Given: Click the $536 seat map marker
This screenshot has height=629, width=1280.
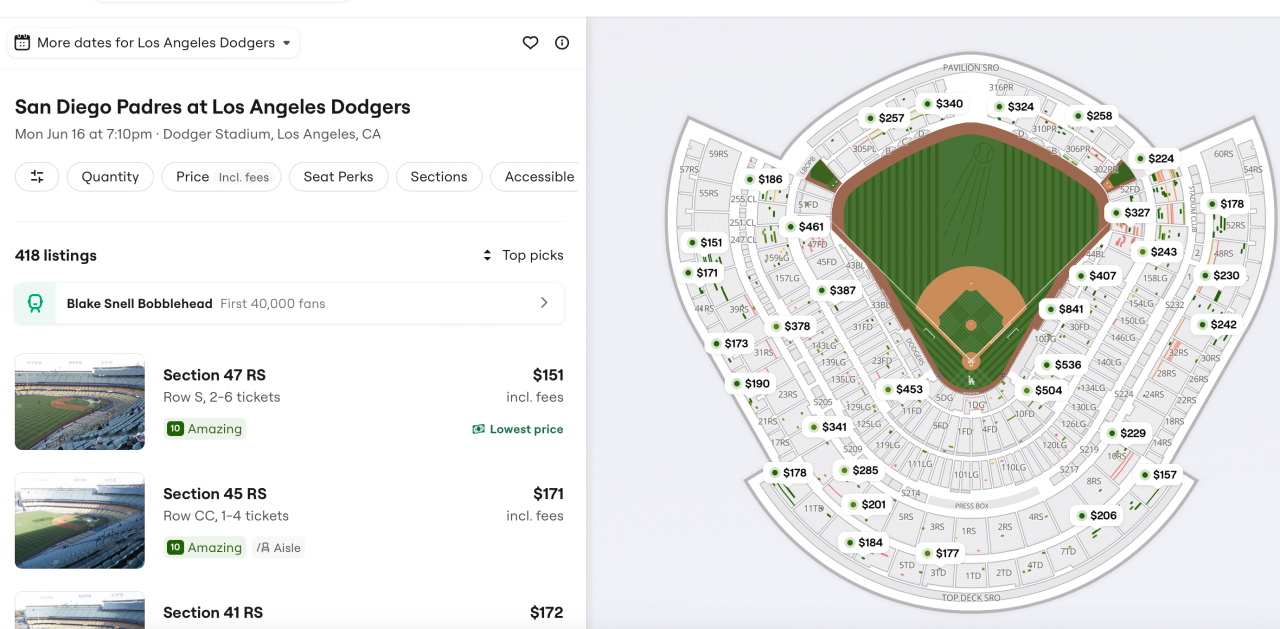Looking at the screenshot, I should coord(1060,365).
